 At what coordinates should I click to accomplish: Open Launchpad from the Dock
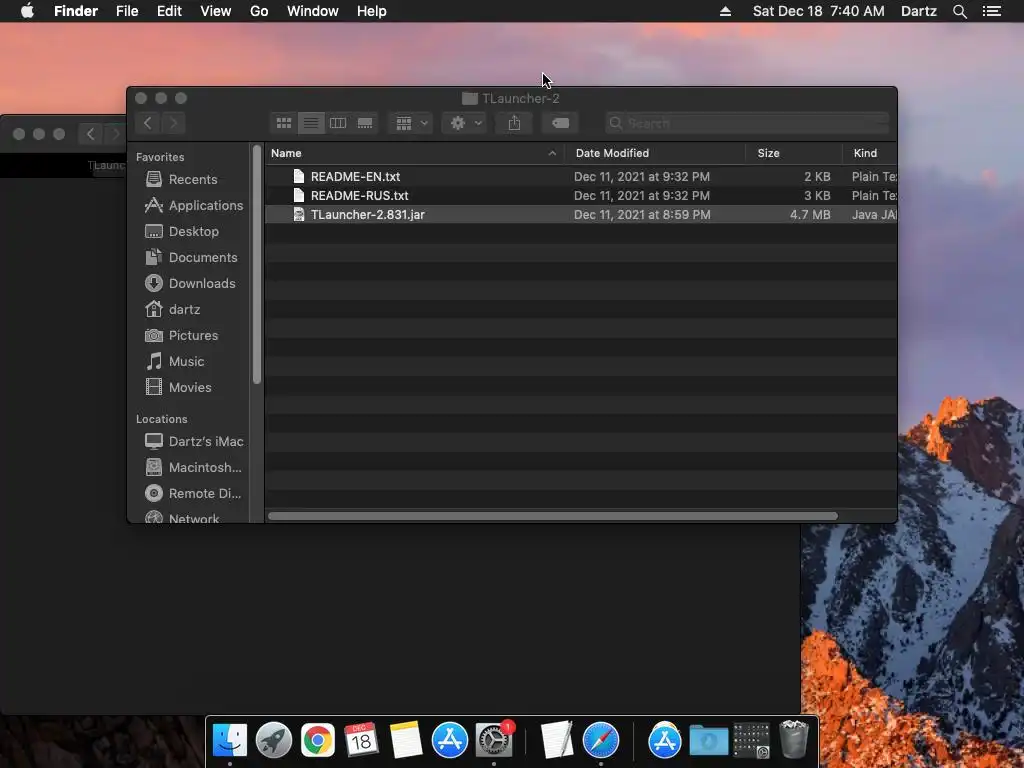[x=274, y=740]
